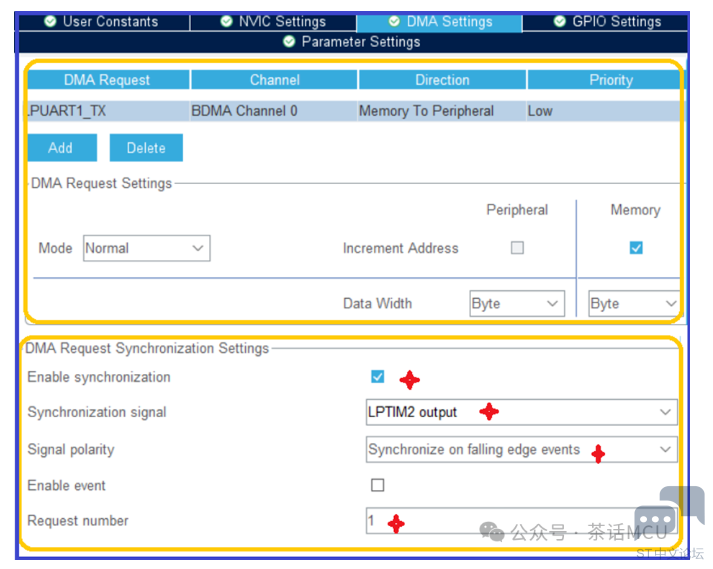This screenshot has width=713, height=569.
Task: Enable Peripheral increment address checkbox
Action: (x=517, y=248)
